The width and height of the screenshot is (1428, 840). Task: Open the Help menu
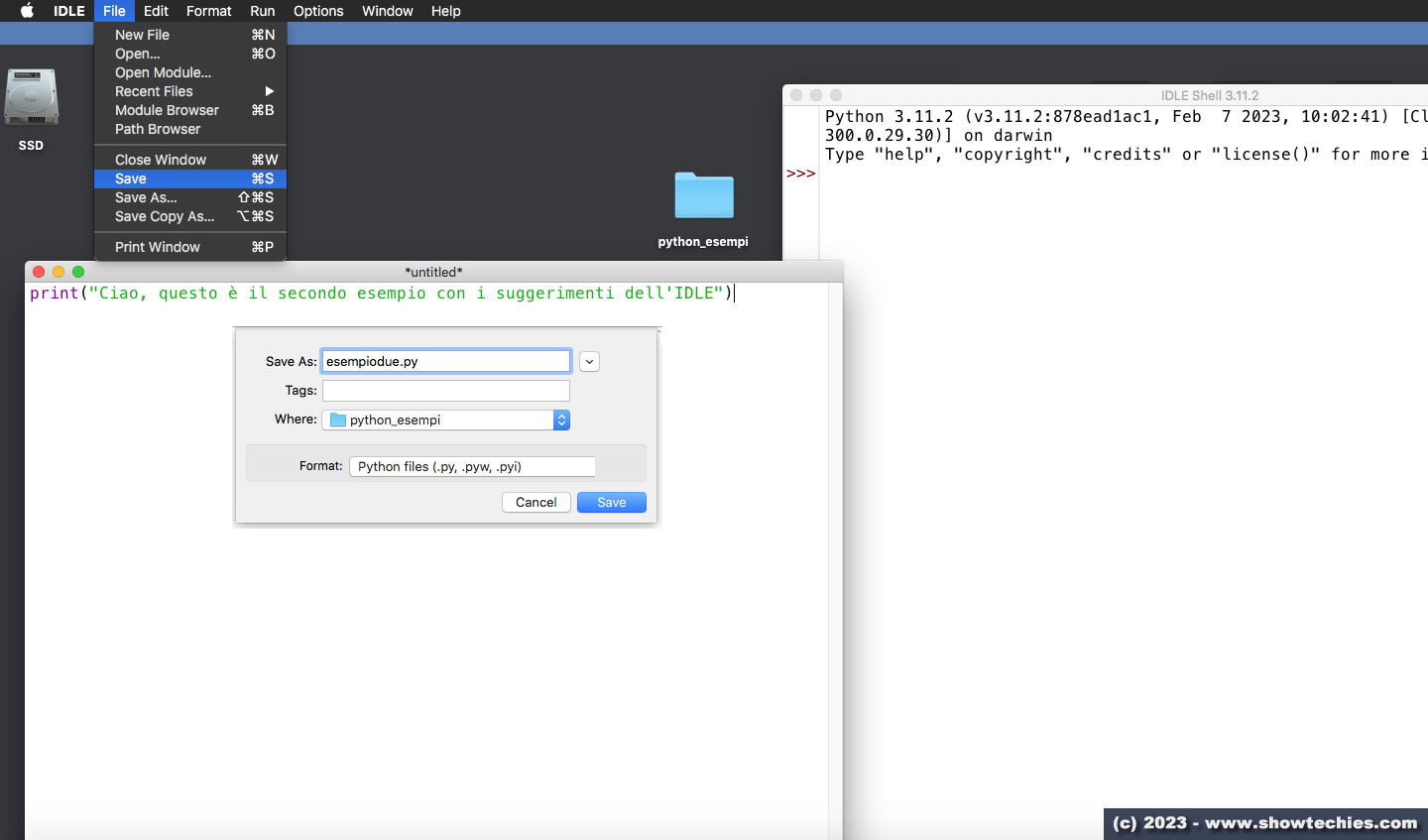pyautogui.click(x=445, y=11)
